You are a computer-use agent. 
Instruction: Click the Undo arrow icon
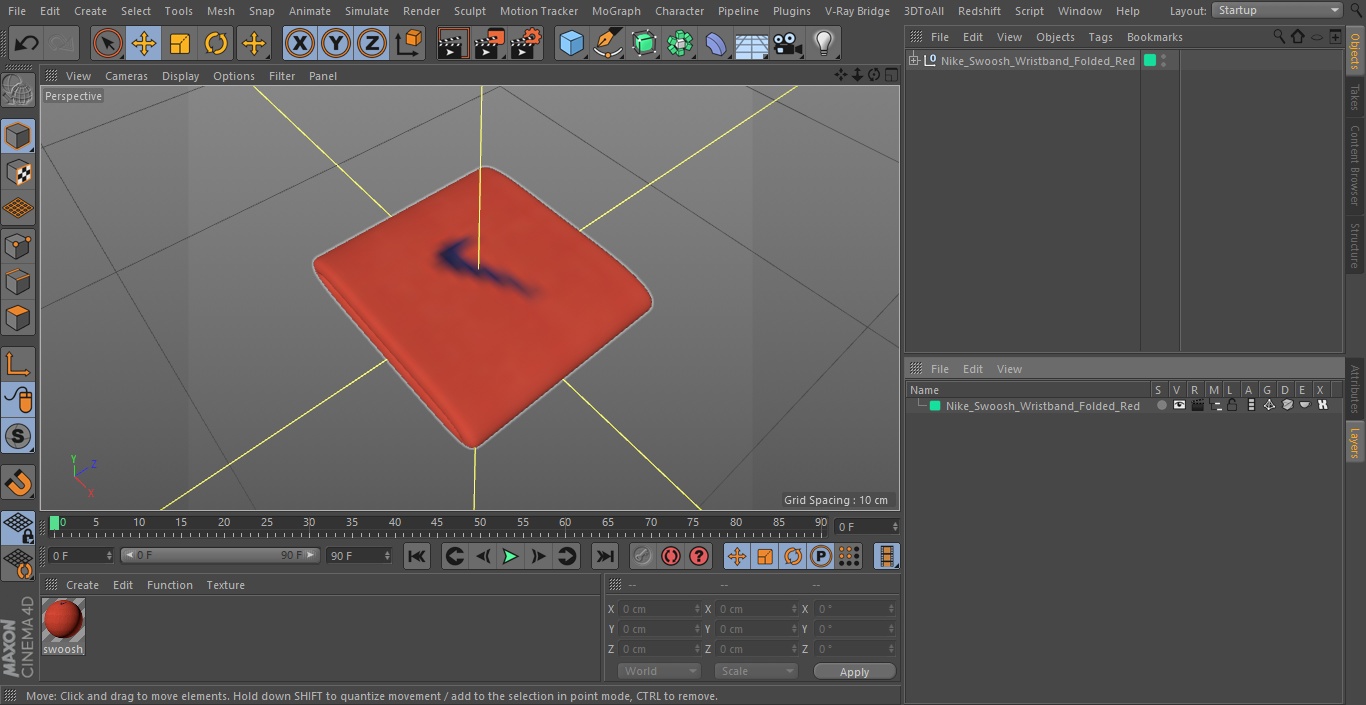pyautogui.click(x=27, y=44)
